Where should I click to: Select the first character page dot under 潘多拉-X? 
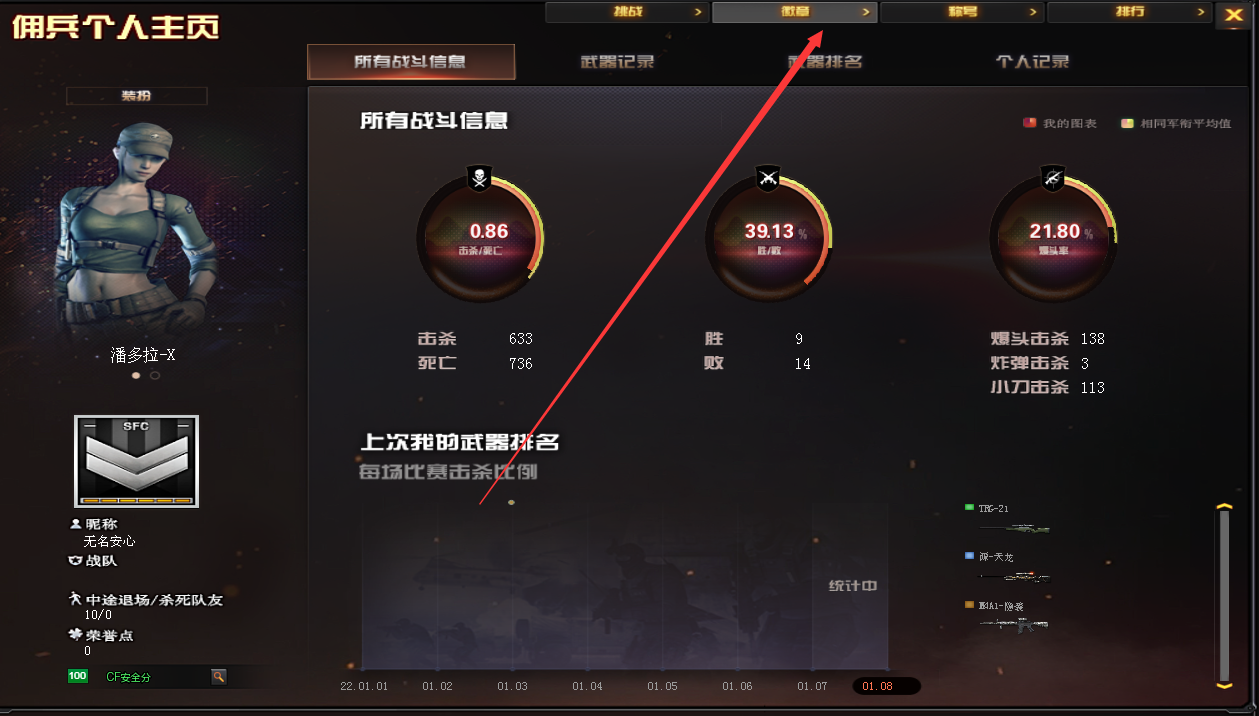click(136, 376)
